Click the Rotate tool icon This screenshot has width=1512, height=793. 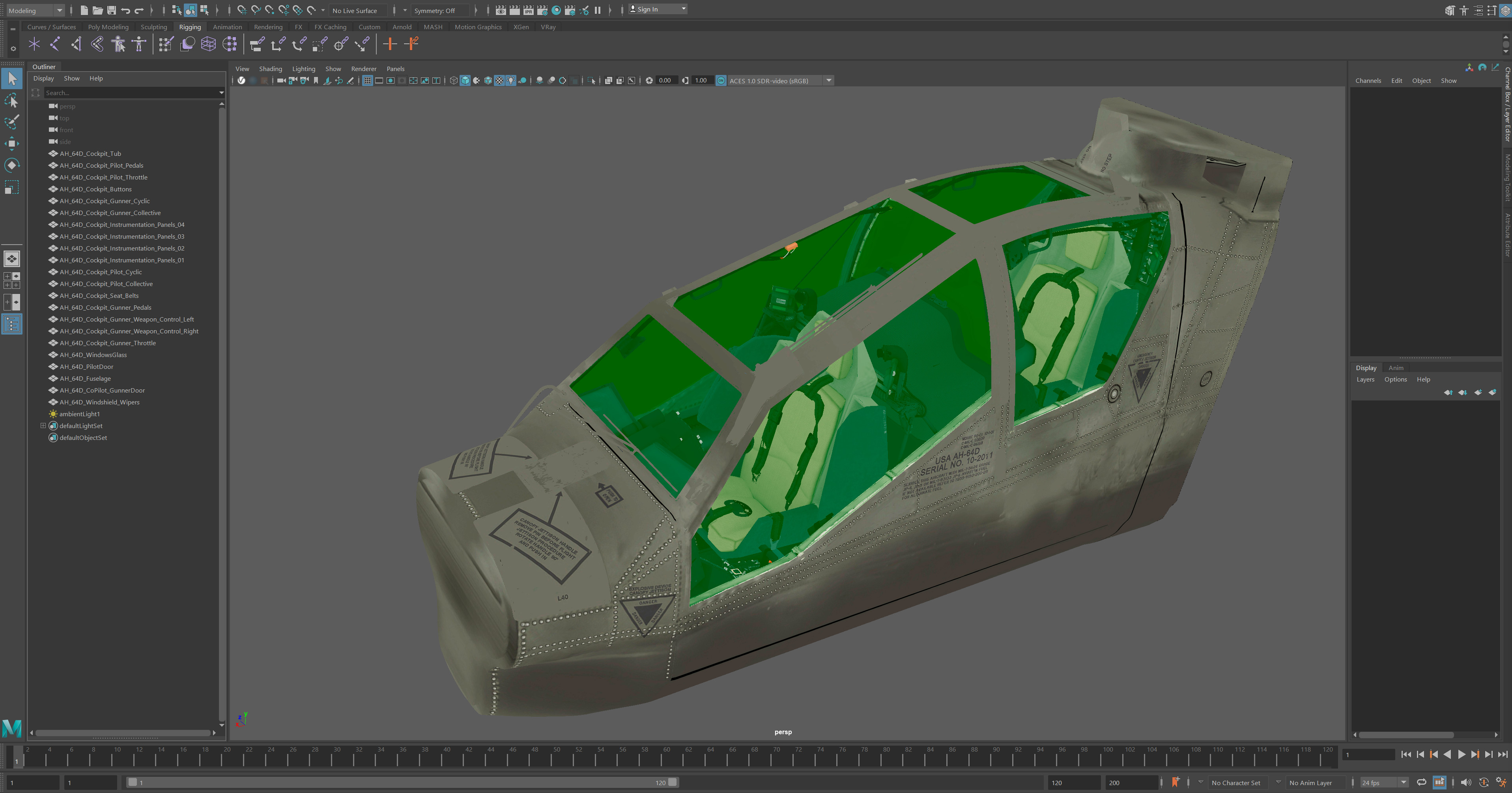(x=12, y=165)
